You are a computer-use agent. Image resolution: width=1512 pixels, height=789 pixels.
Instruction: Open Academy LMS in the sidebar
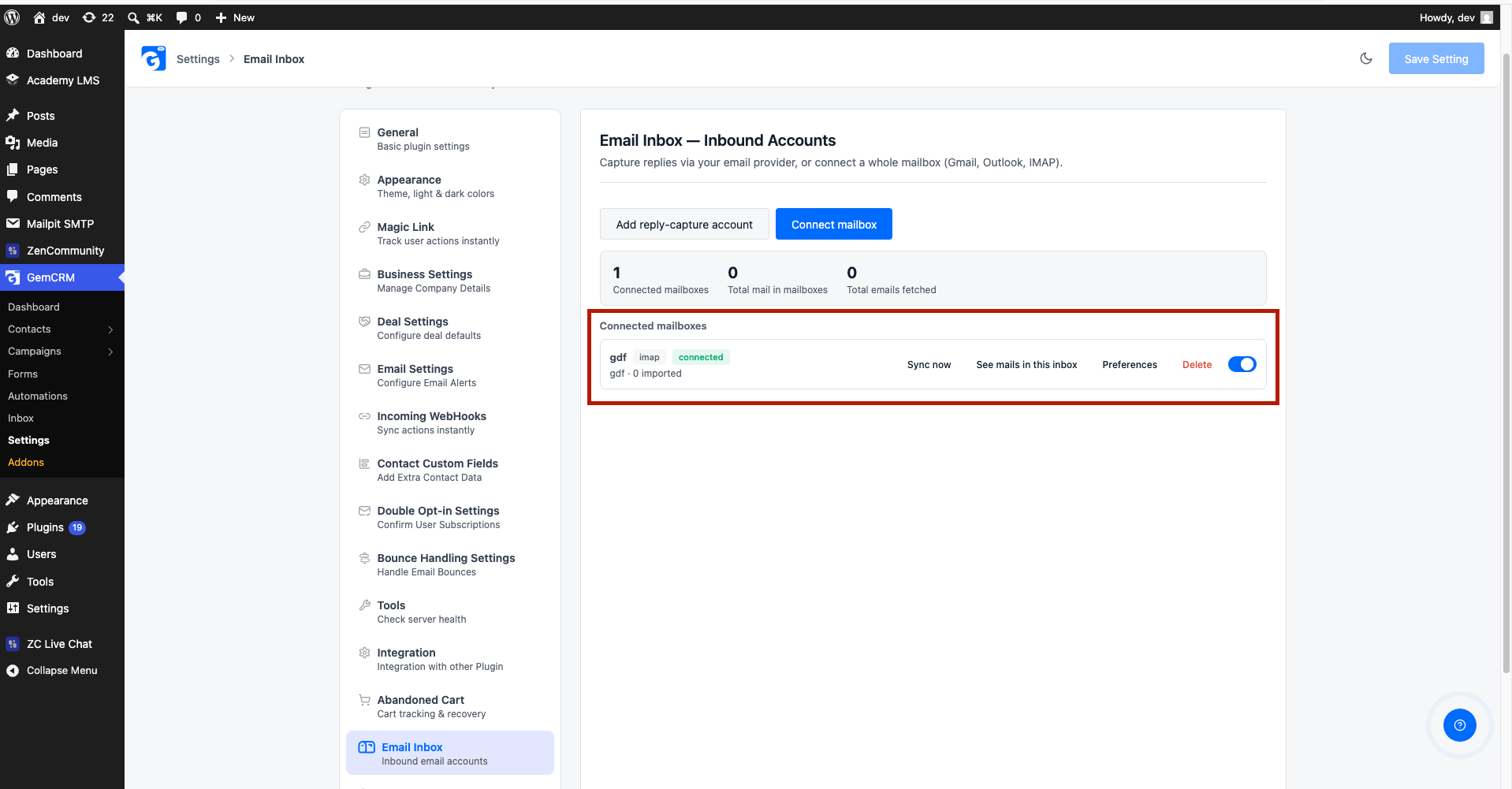click(x=62, y=80)
